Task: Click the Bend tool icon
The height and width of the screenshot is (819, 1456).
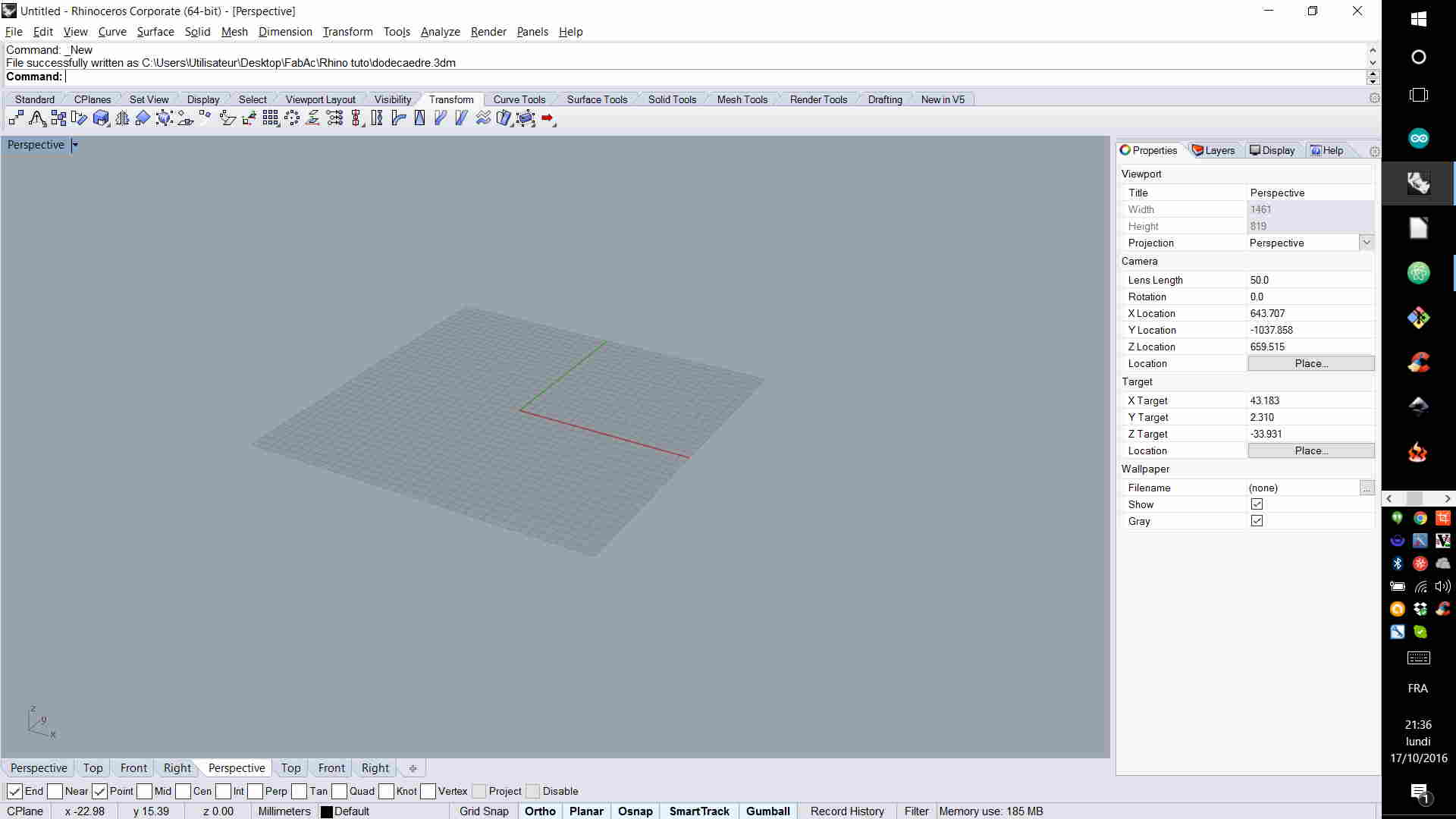Action: pos(398,118)
